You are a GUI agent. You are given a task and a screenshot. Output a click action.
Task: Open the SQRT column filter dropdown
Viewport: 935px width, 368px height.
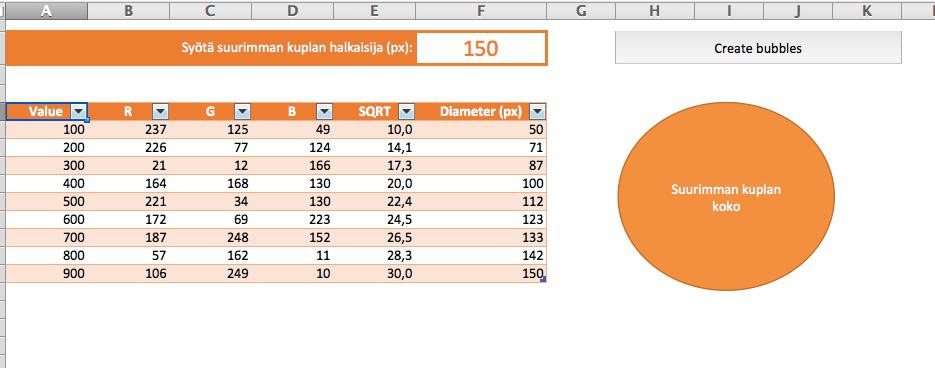406,112
